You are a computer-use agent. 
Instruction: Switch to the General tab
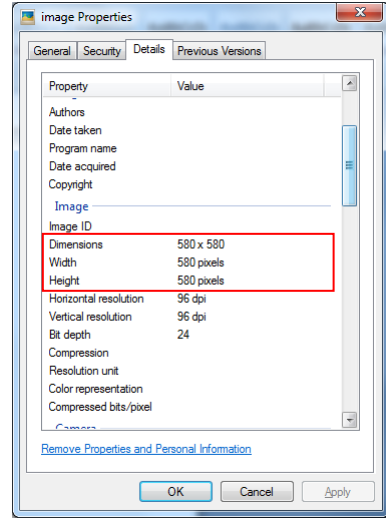(x=52, y=51)
